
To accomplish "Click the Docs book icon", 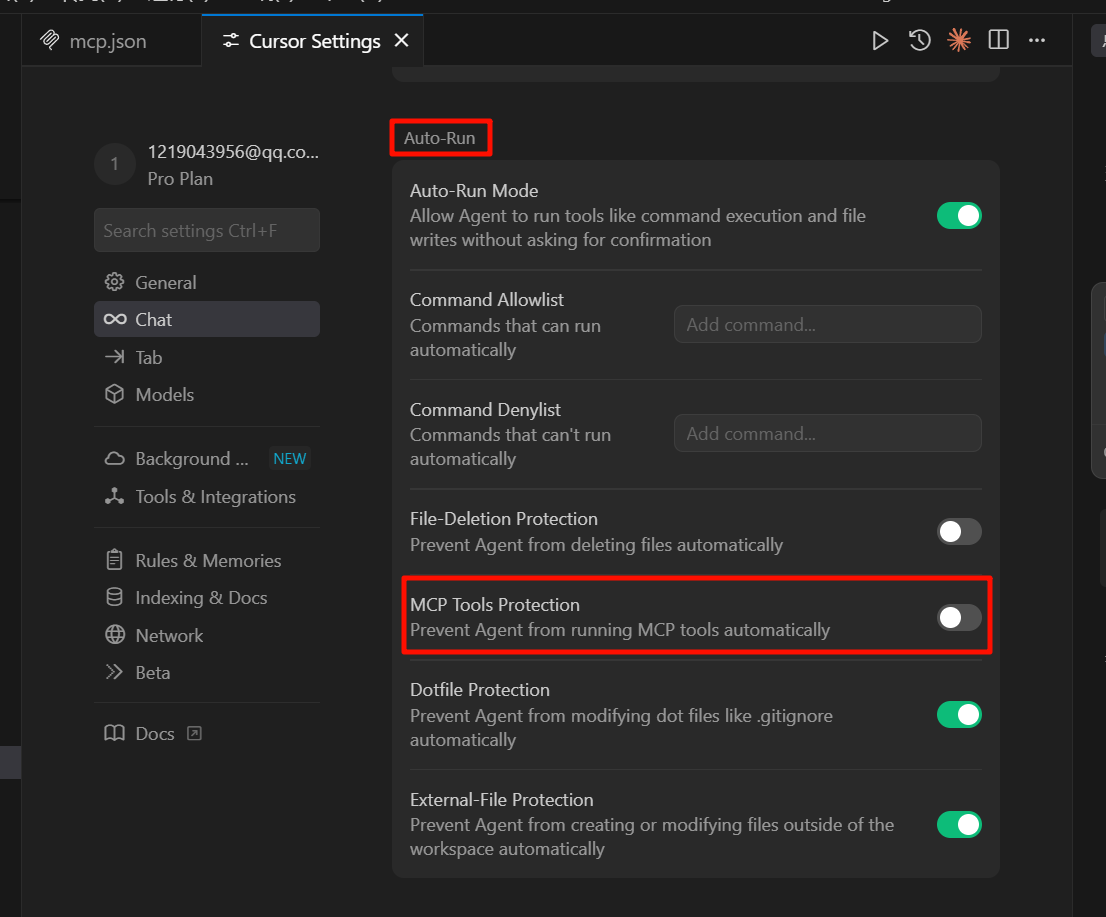I will 114,733.
